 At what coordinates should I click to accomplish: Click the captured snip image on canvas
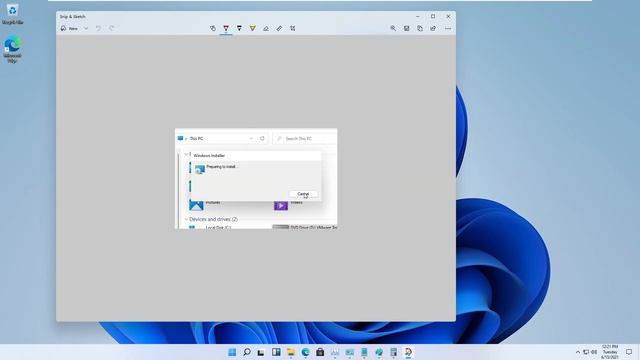click(256, 179)
